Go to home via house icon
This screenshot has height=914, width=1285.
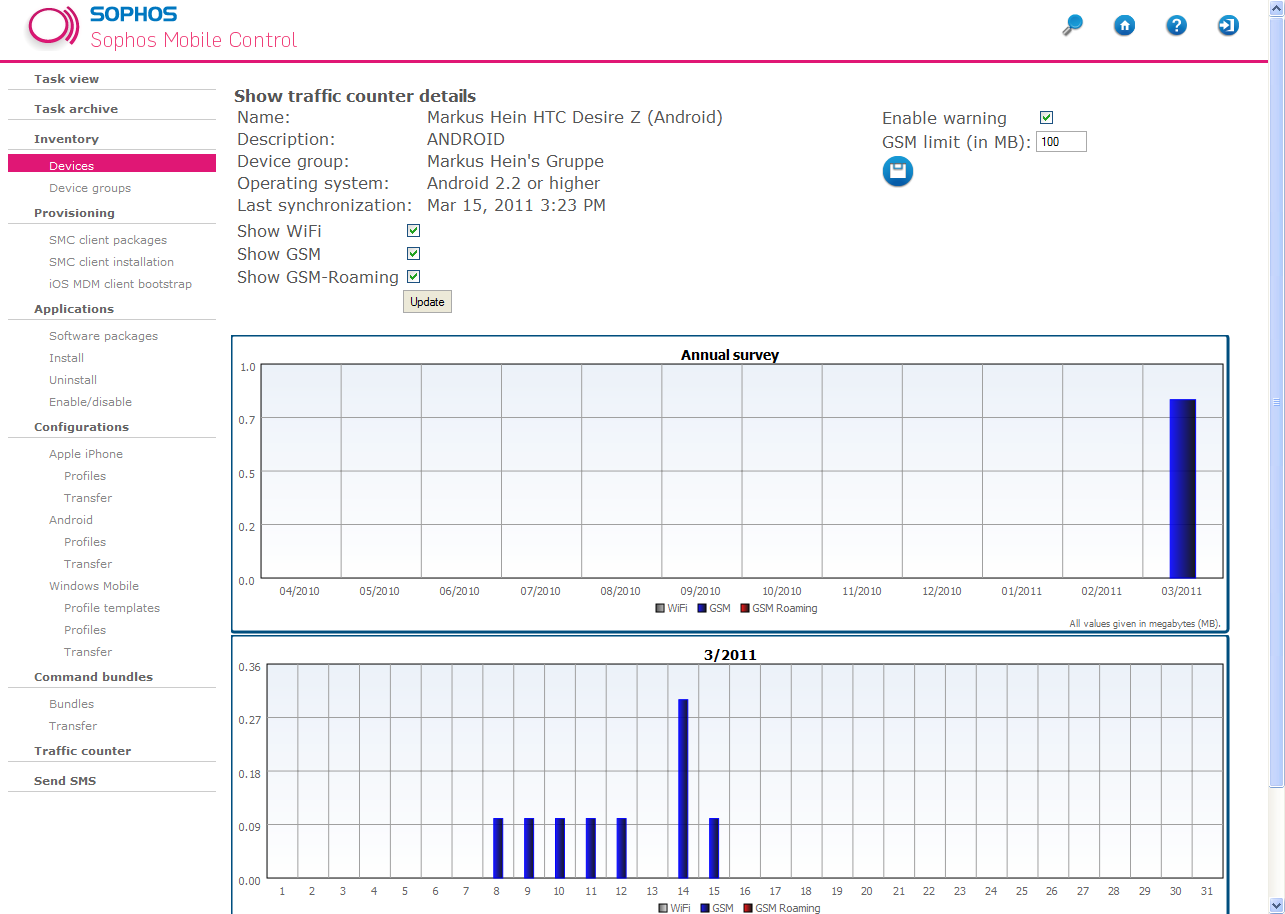1125,26
